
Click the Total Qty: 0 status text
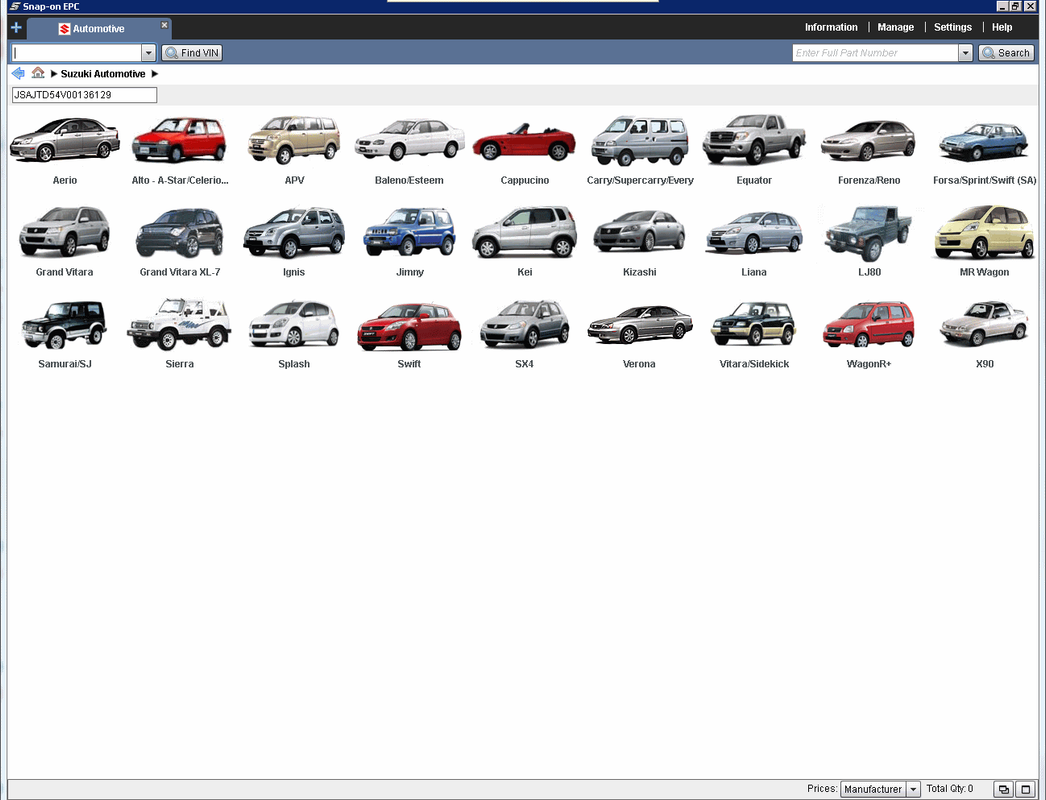(x=949, y=789)
